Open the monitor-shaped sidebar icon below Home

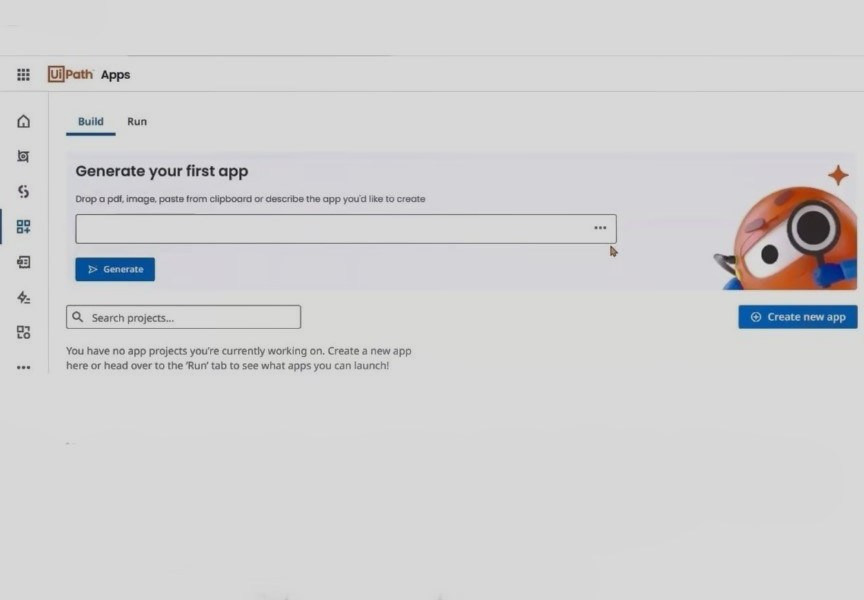click(x=23, y=156)
